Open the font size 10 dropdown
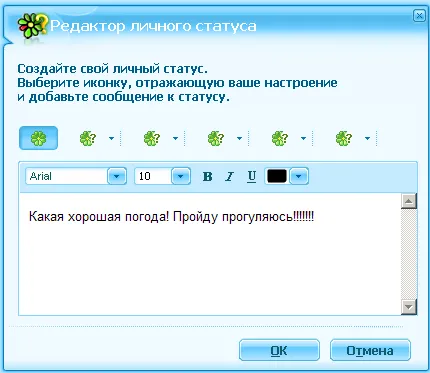 click(181, 176)
